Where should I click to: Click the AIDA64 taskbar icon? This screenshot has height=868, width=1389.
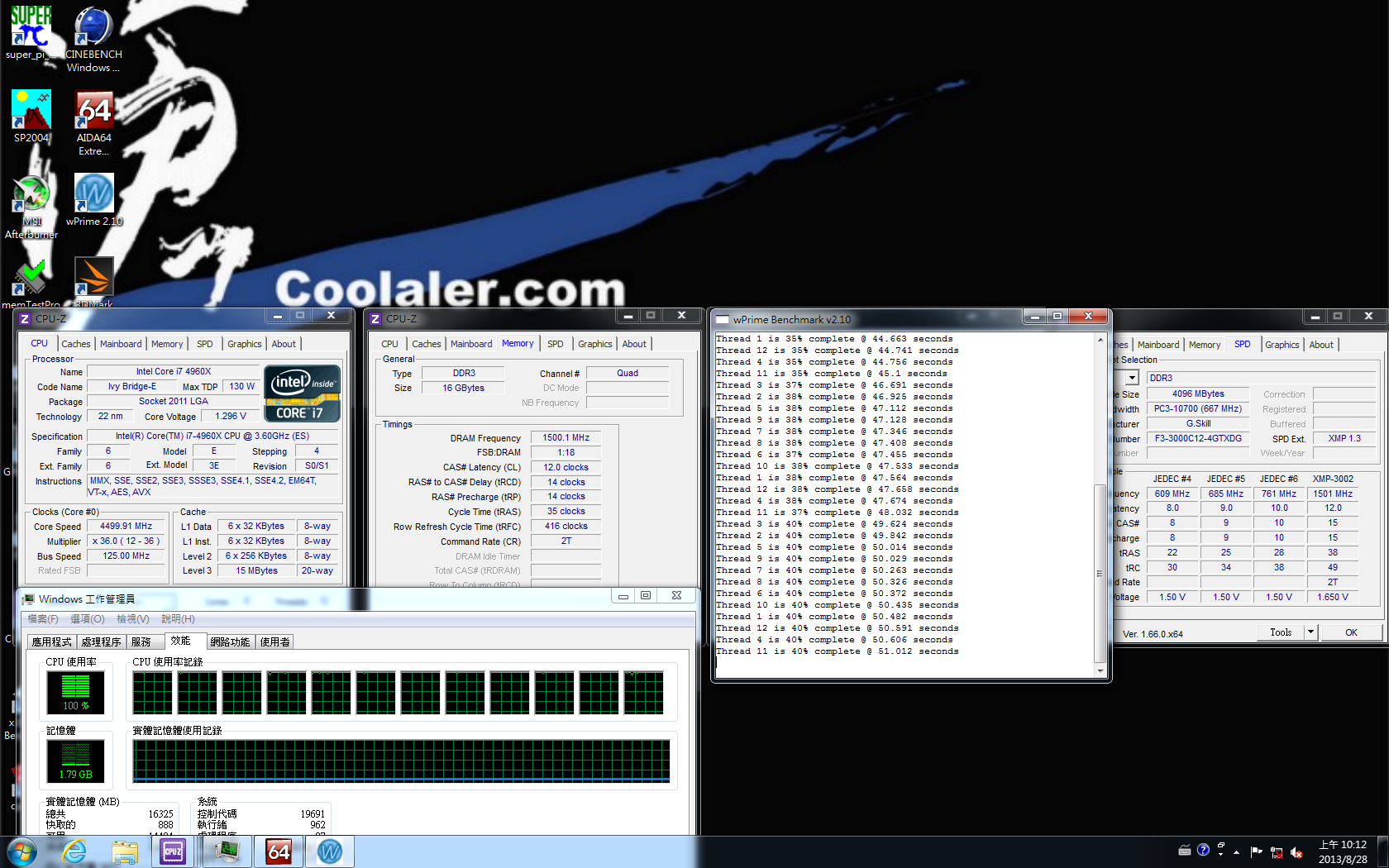pyautogui.click(x=279, y=851)
